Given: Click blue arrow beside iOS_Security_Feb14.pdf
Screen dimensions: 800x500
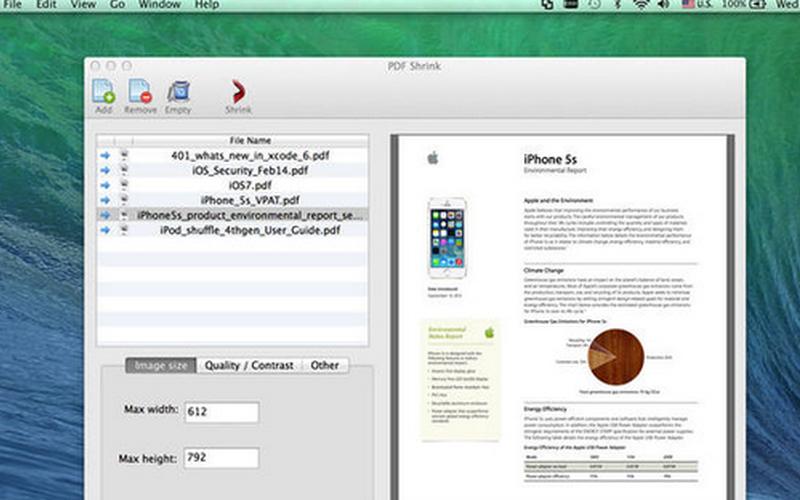Looking at the screenshot, I should click(105, 170).
